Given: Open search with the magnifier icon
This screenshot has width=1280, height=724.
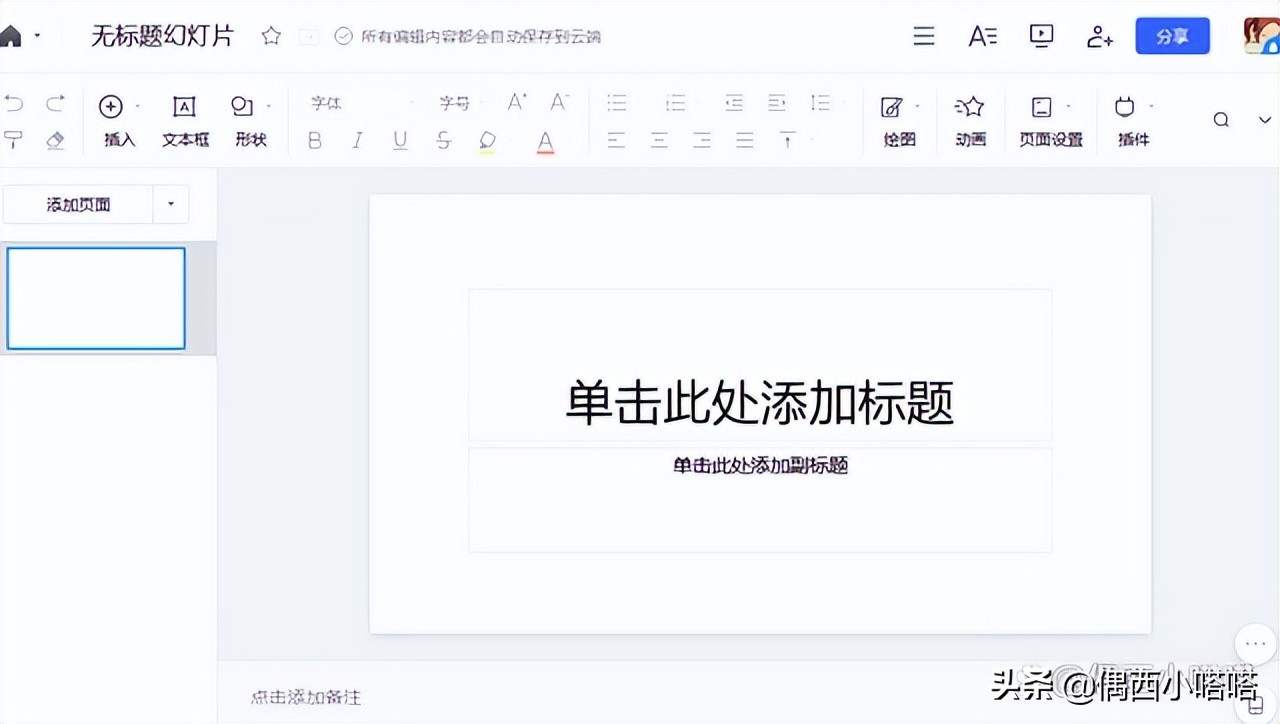Looking at the screenshot, I should click(1220, 118).
